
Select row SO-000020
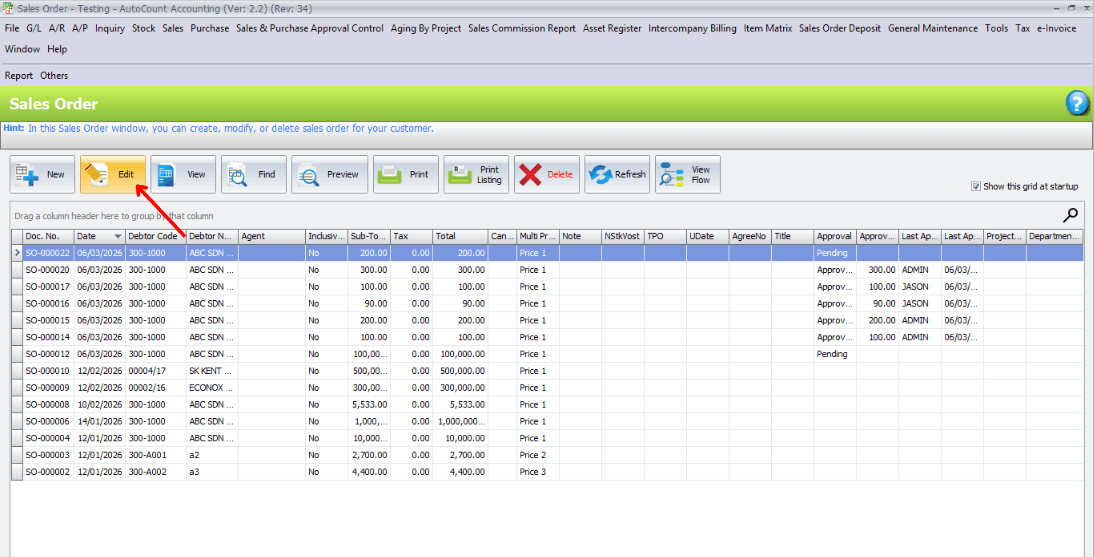tap(547, 270)
